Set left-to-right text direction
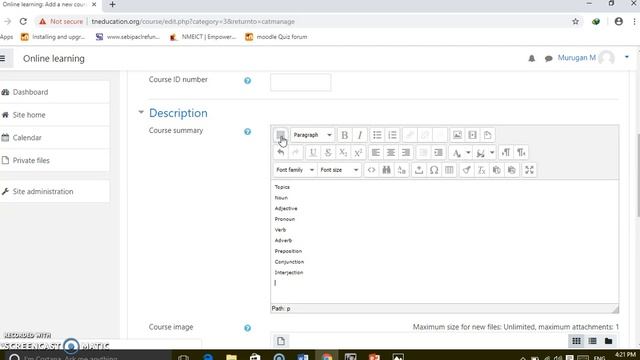 [x=506, y=153]
